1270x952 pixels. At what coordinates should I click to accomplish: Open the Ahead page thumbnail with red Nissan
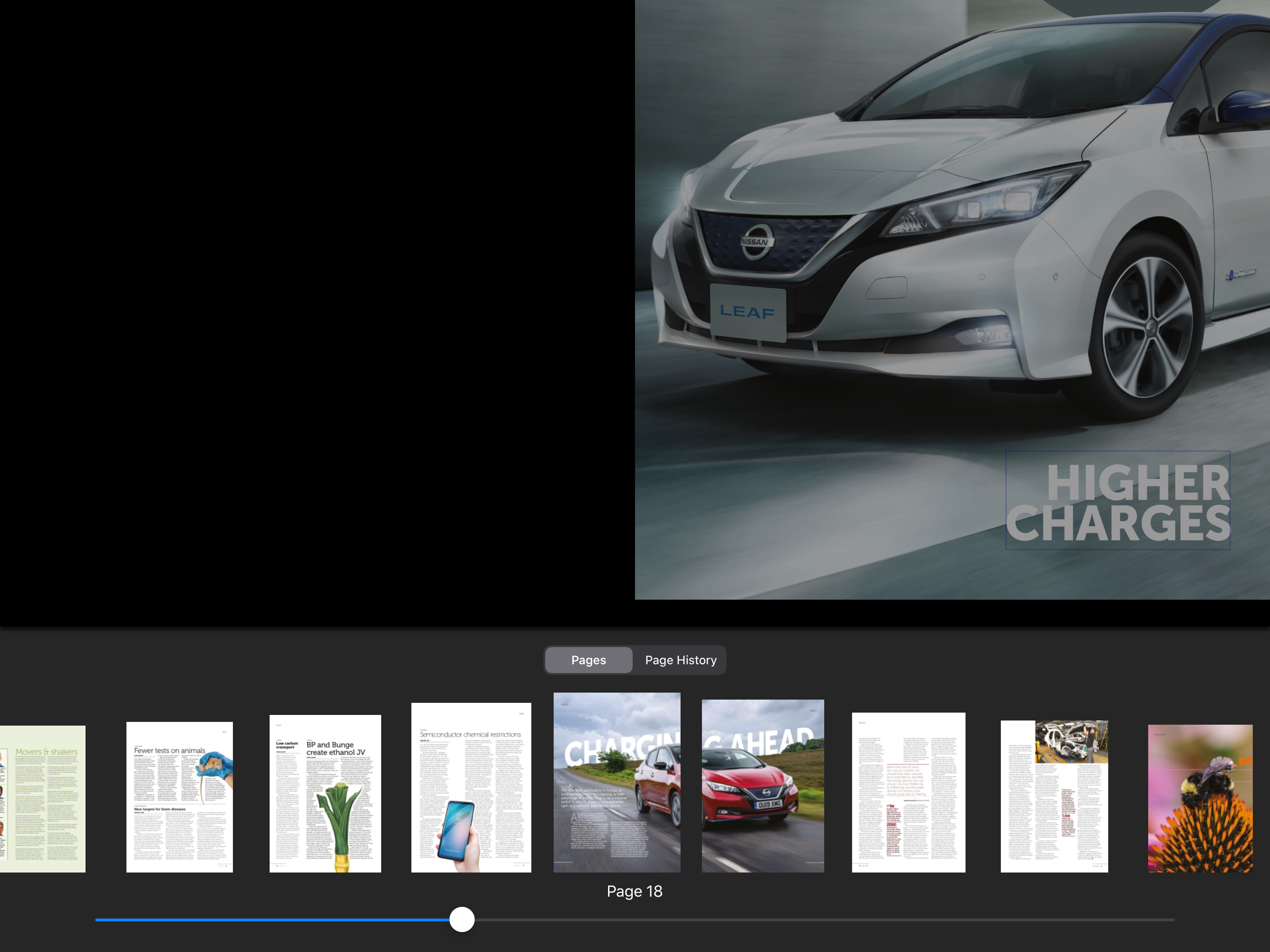(x=763, y=786)
